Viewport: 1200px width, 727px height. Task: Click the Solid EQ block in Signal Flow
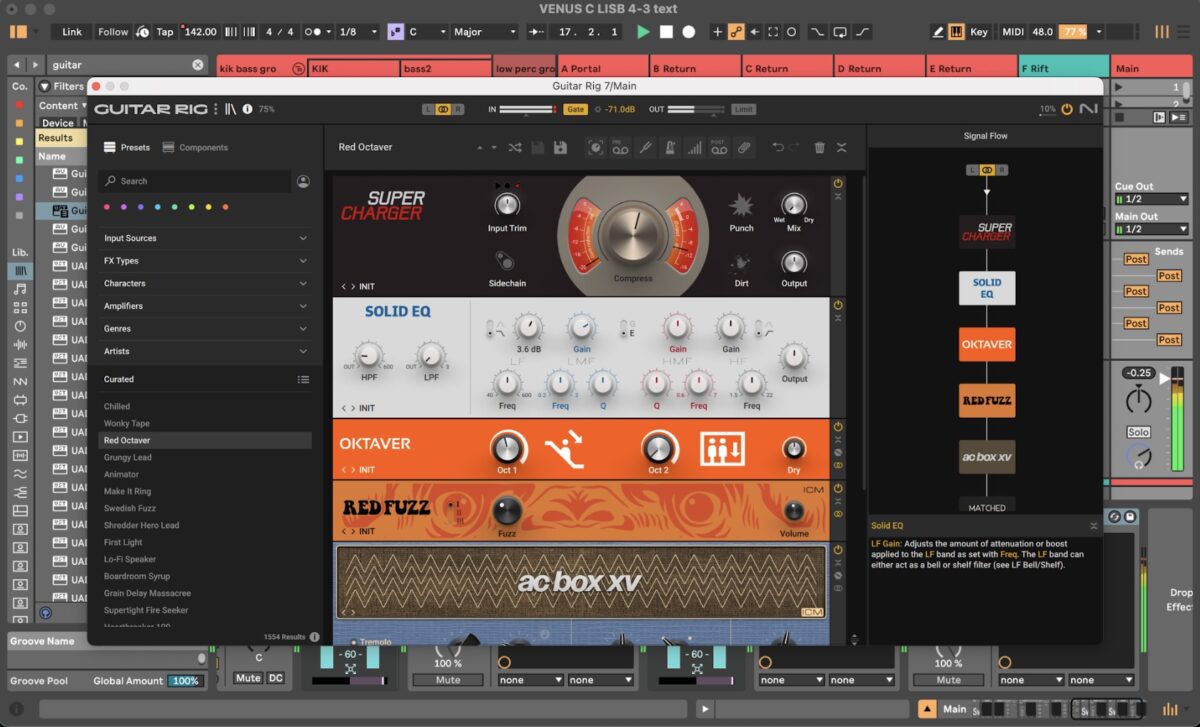pos(987,288)
